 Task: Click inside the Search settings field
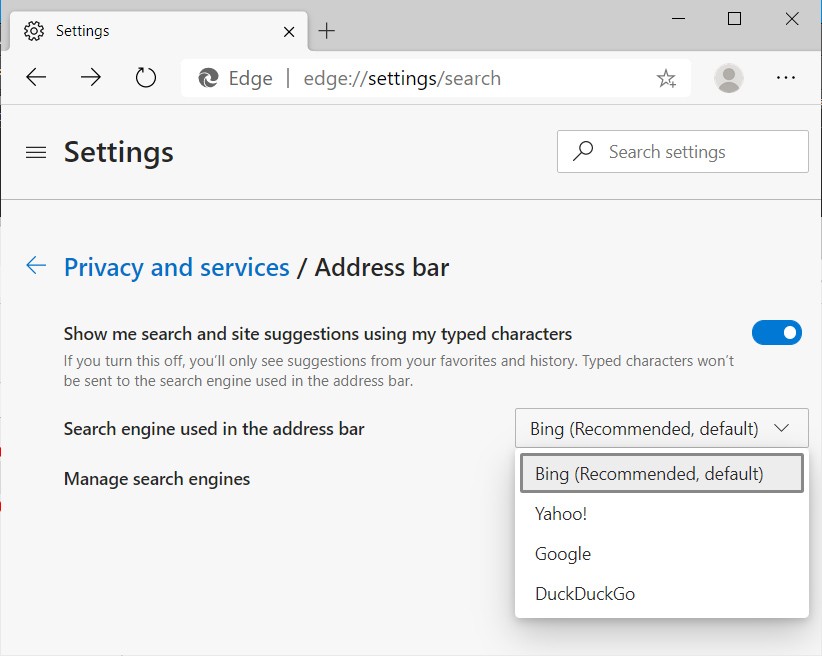click(x=682, y=151)
